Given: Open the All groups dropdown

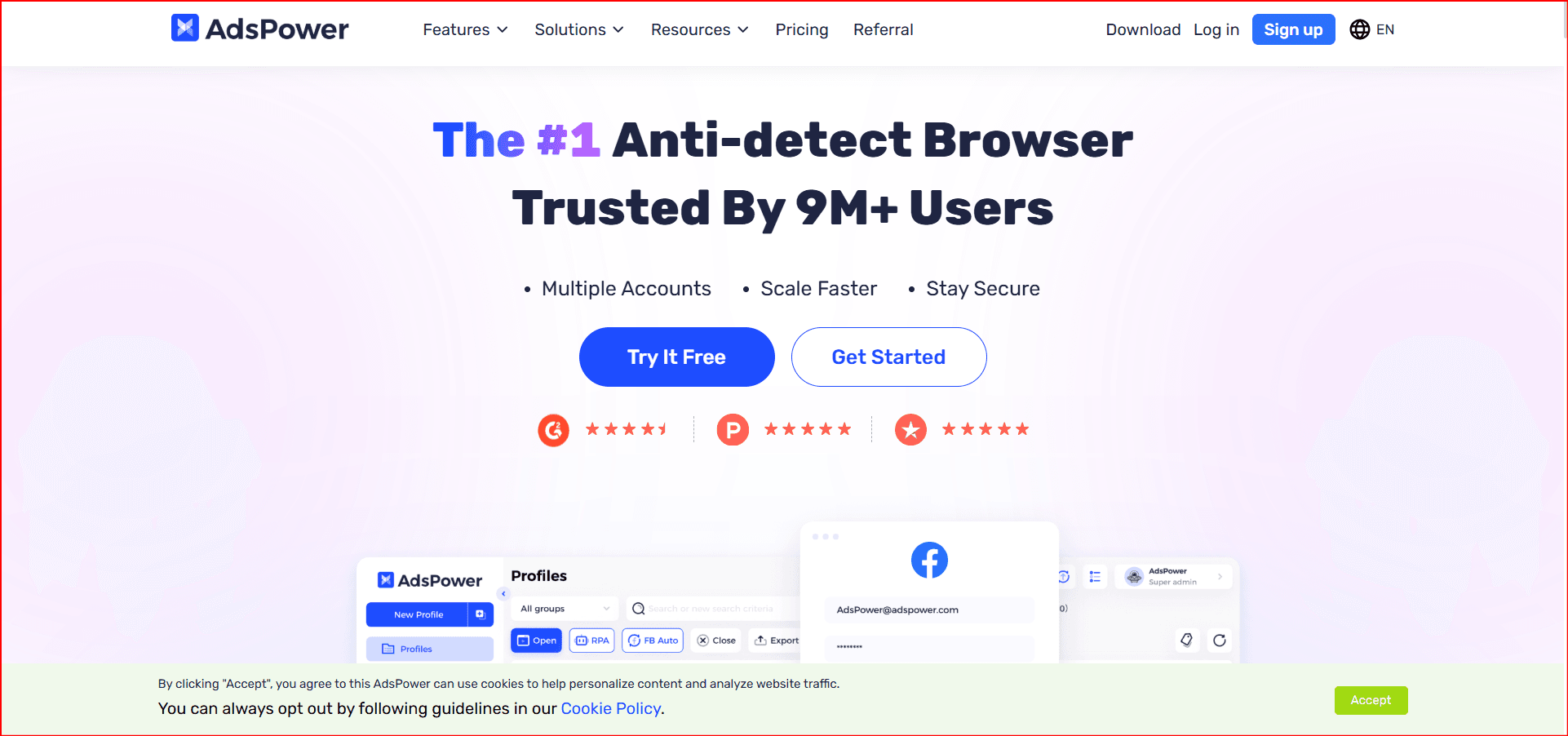Looking at the screenshot, I should coord(565,609).
